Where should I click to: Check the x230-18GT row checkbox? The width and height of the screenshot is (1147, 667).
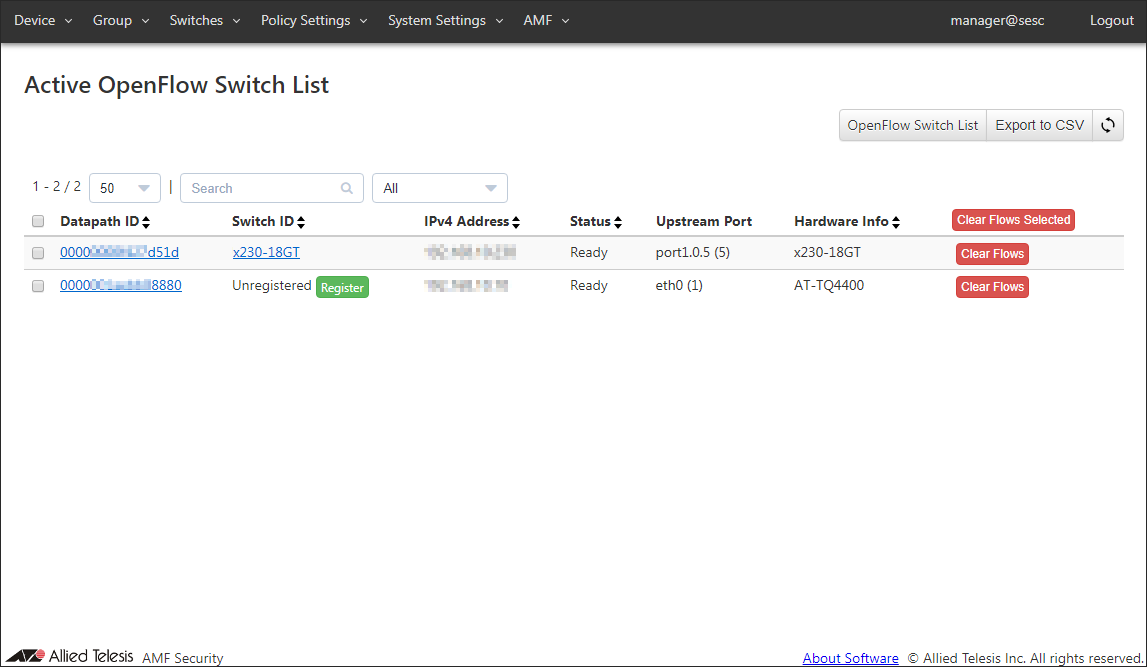coord(38,253)
